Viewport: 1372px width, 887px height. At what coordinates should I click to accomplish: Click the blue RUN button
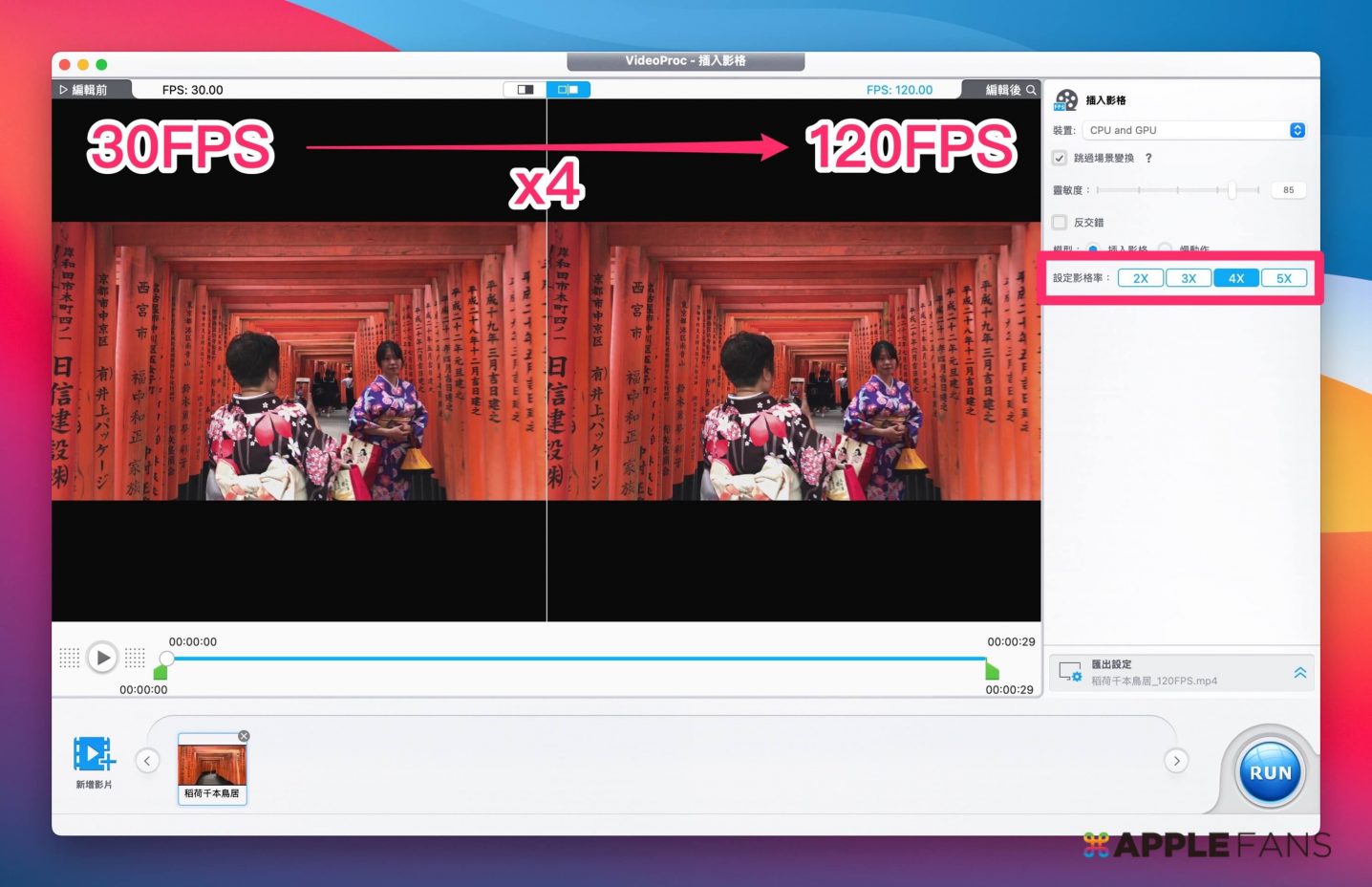(x=1270, y=772)
